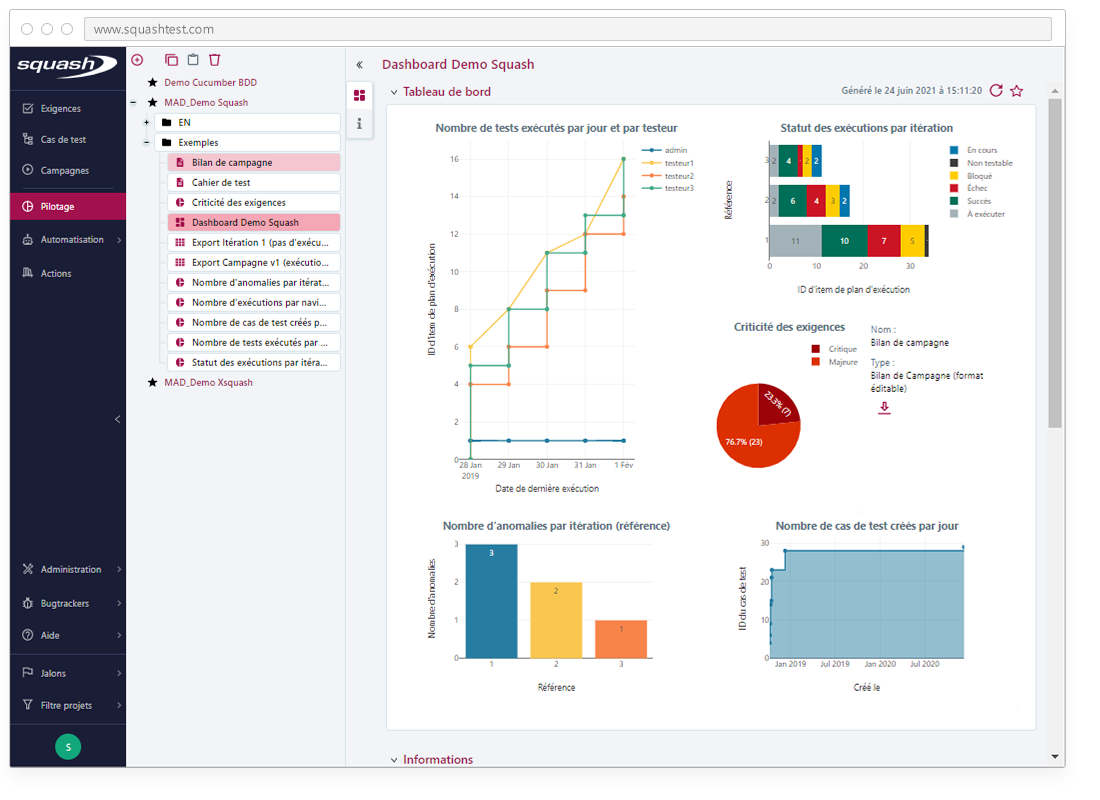Toggle testeur1 series in legend
This screenshot has height=800, width=1100.
(667, 164)
